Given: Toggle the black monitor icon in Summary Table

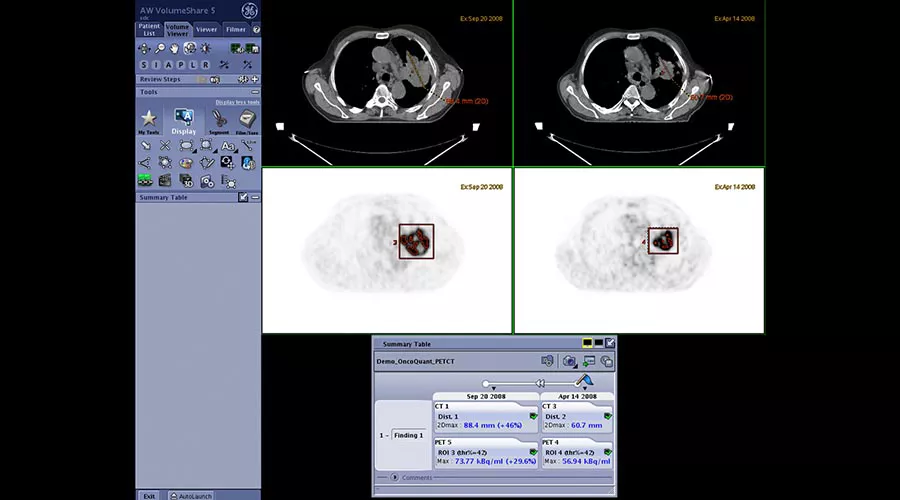Looking at the screenshot, I should pos(599,343).
